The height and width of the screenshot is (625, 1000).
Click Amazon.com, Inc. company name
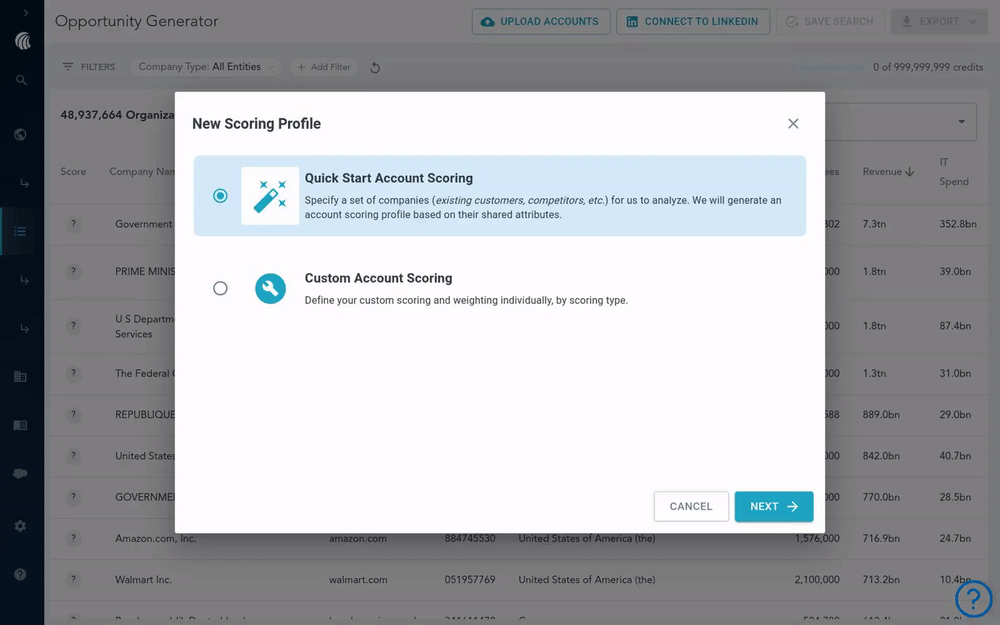[155, 538]
